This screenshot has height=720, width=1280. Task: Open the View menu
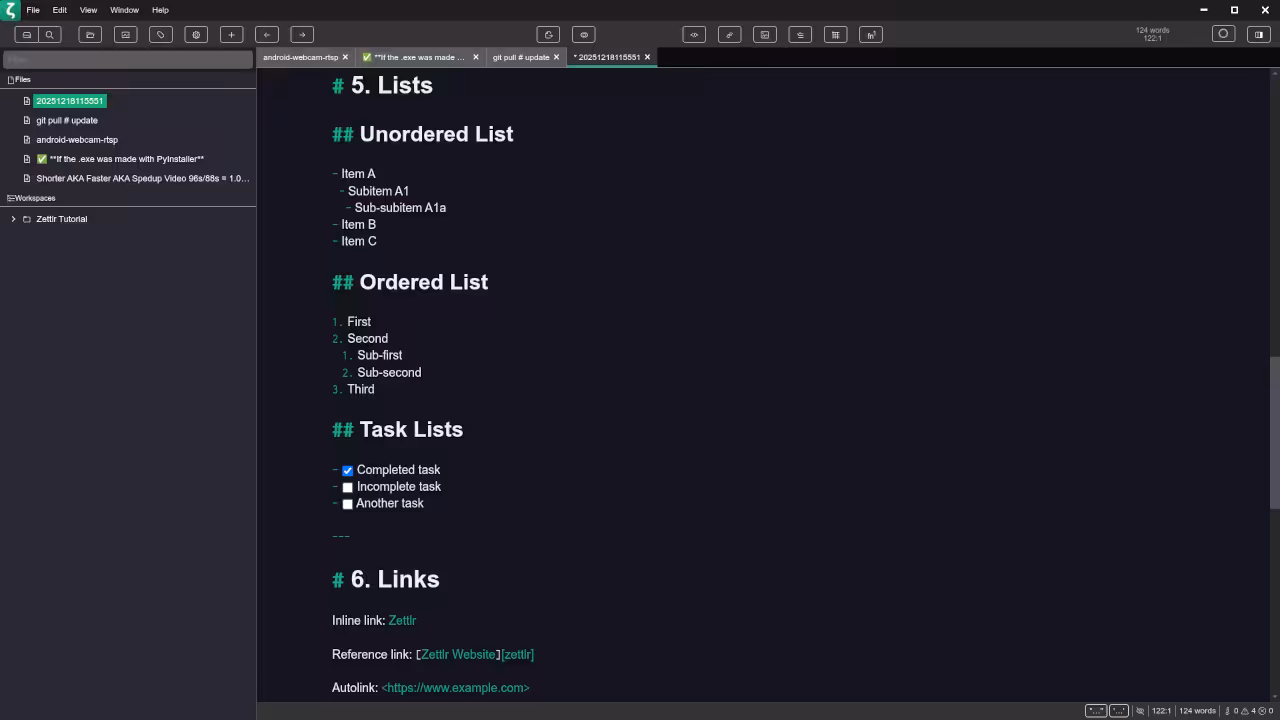[88, 10]
